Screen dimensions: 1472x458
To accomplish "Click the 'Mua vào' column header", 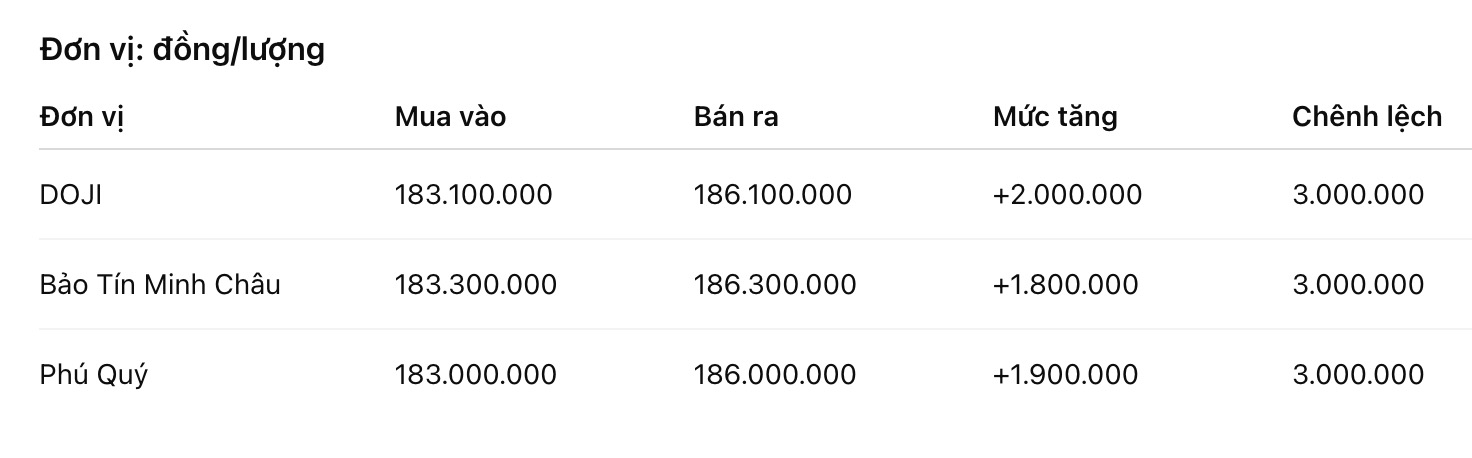I will tap(450, 117).
